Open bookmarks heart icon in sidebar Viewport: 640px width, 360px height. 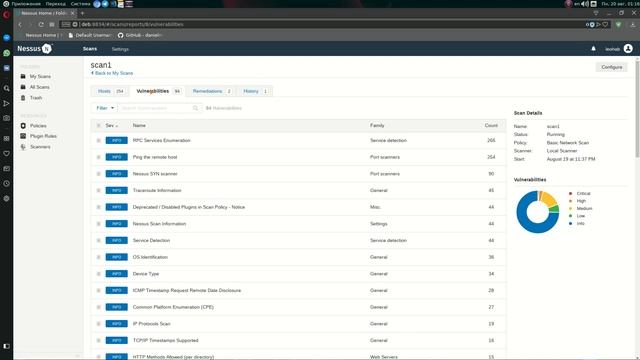7,153
